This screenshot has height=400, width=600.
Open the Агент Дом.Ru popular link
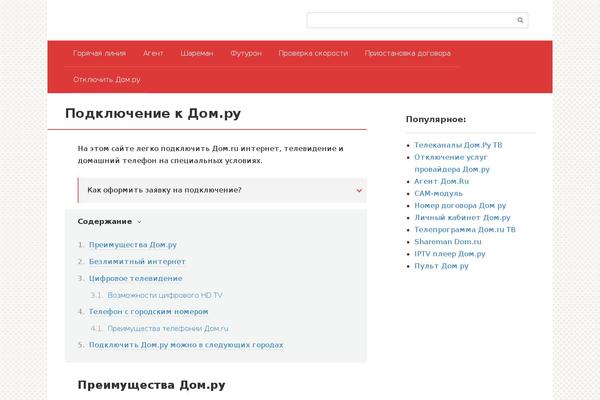442,181
